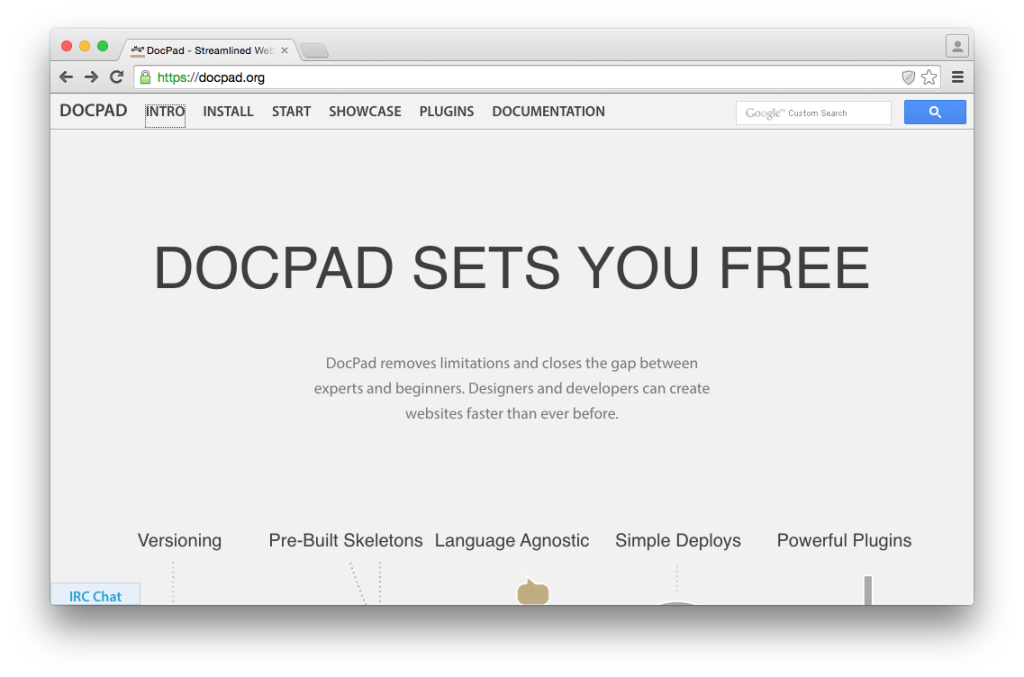Open Chrome's hamburger menu icon
The width and height of the screenshot is (1024, 677).
coord(957,77)
